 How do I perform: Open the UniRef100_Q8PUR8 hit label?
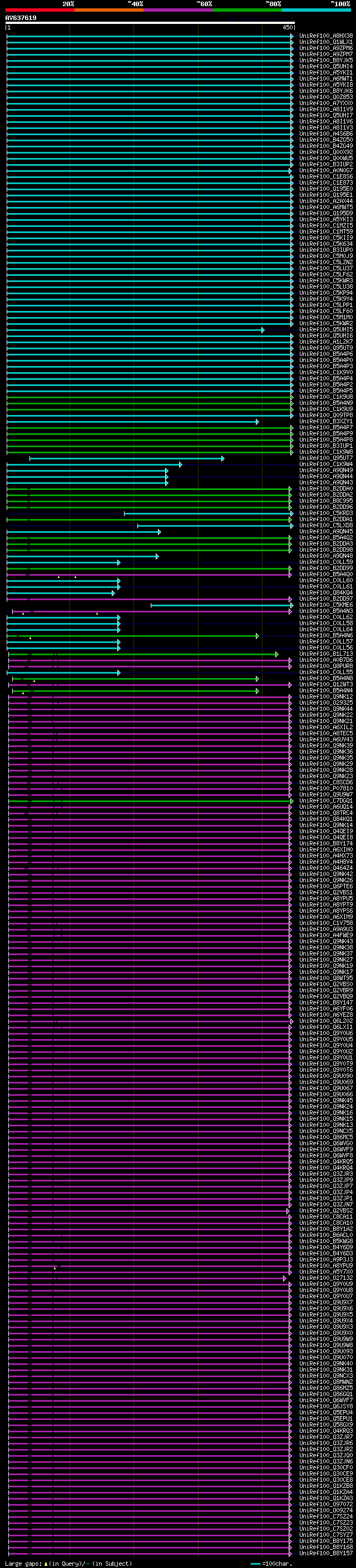(325, 666)
